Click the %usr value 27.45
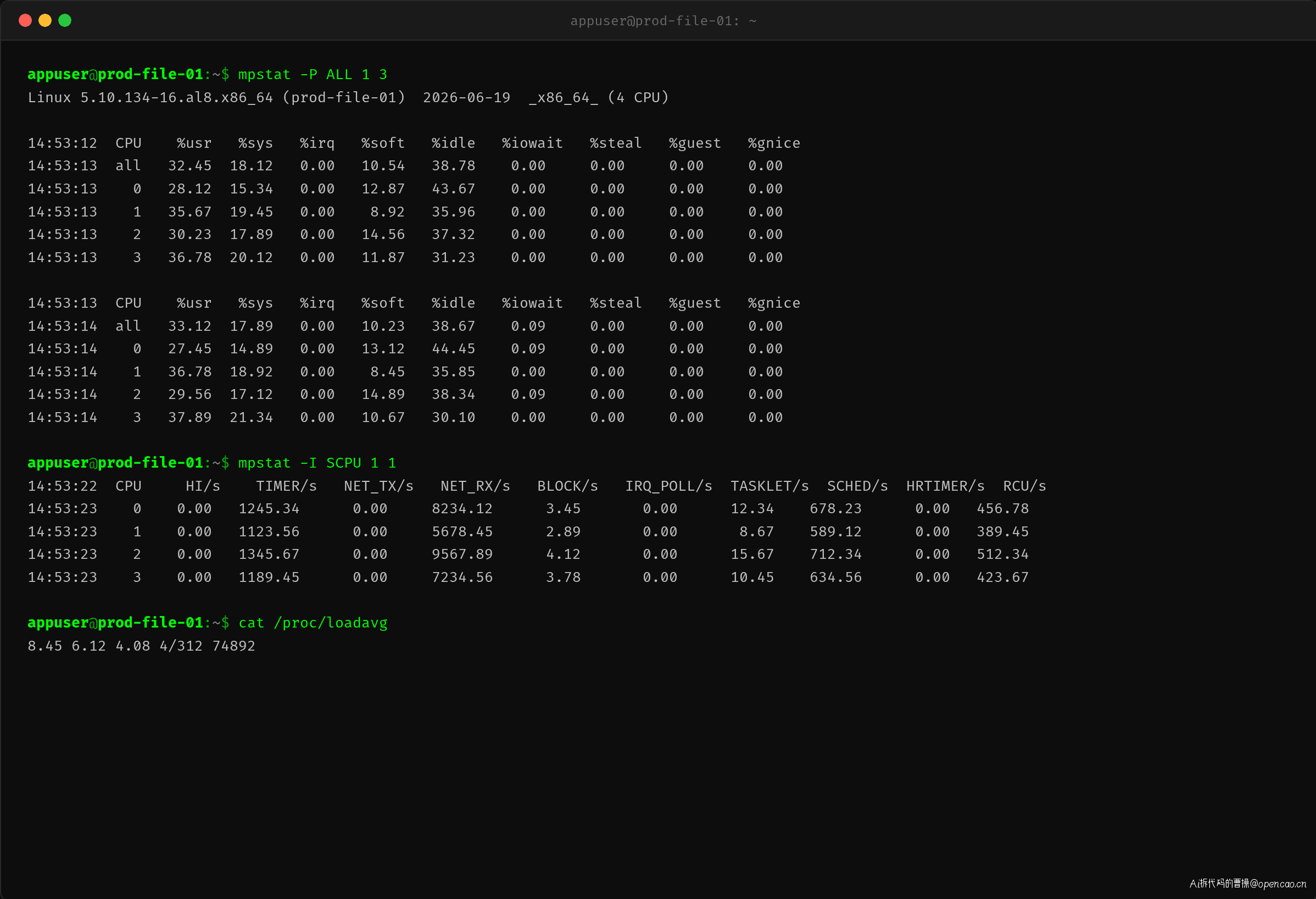Image resolution: width=1316 pixels, height=899 pixels. pyautogui.click(x=189, y=349)
